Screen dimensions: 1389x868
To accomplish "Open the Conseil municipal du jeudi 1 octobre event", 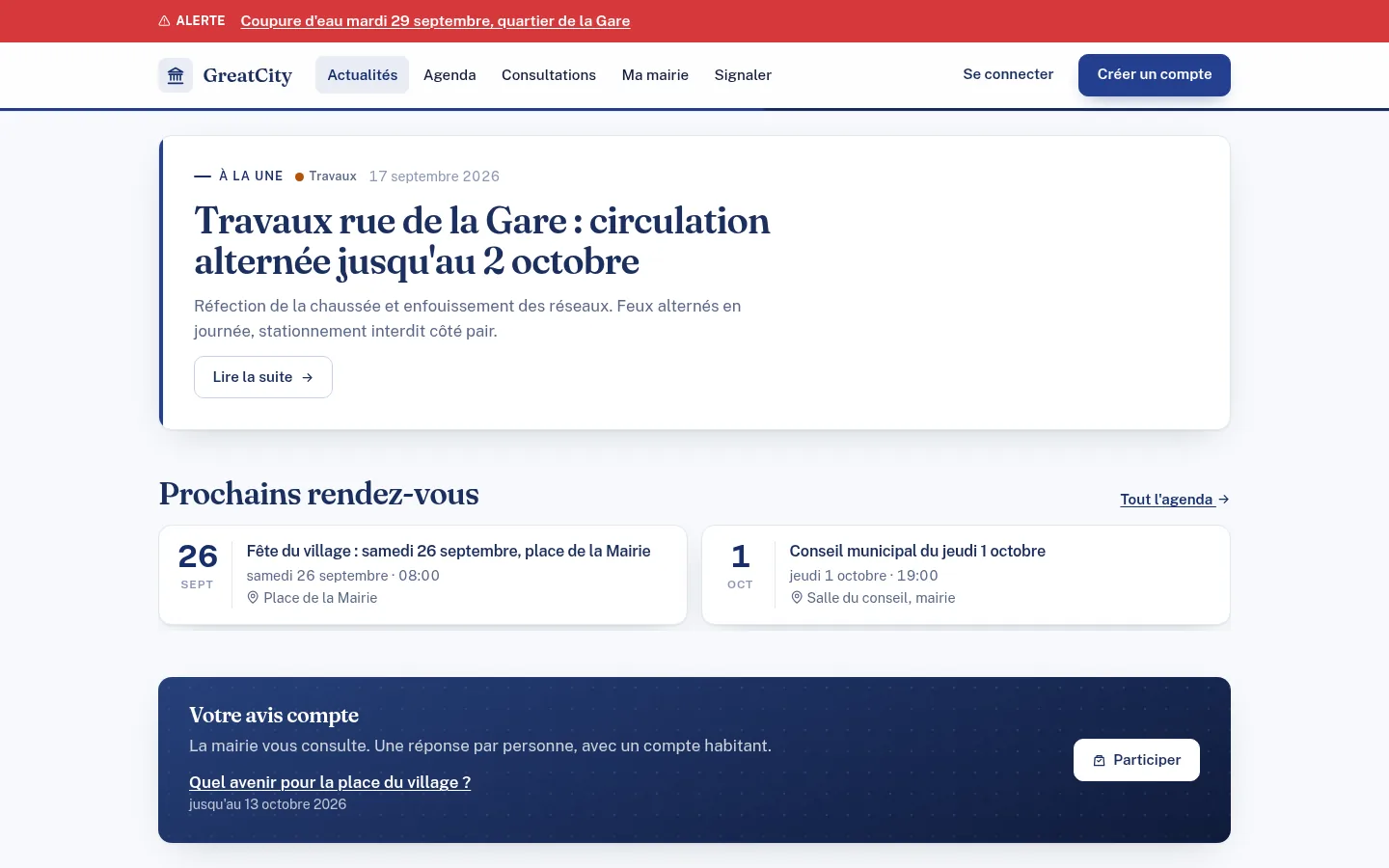I will tap(917, 551).
